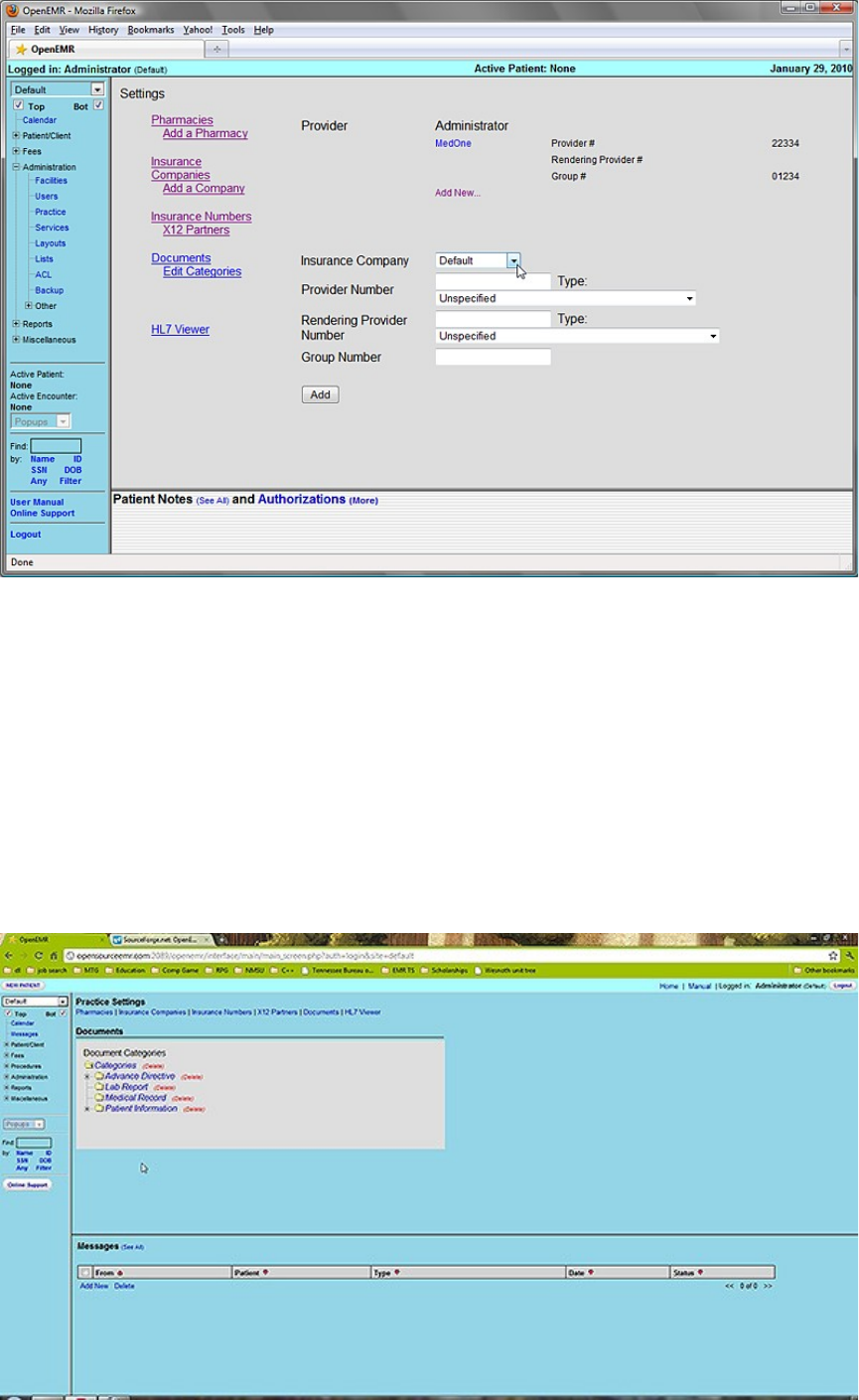Open the File menu in Firefox
The image size is (859, 1400).
pos(18,30)
